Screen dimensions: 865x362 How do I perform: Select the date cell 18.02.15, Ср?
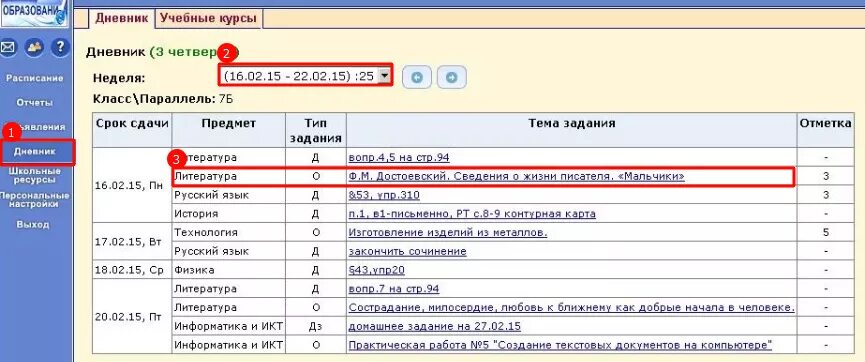coord(132,270)
